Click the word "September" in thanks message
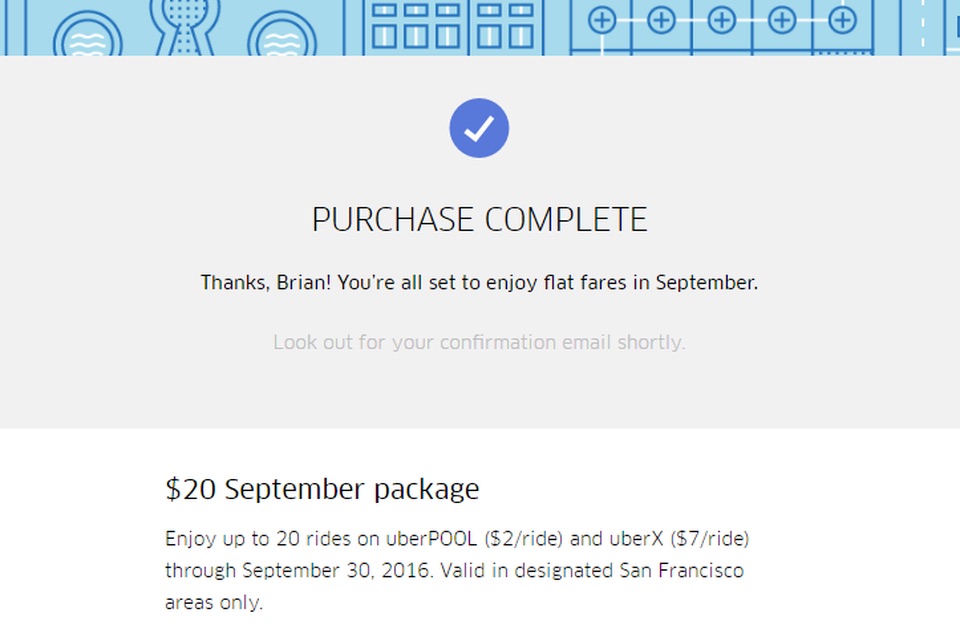 click(706, 282)
